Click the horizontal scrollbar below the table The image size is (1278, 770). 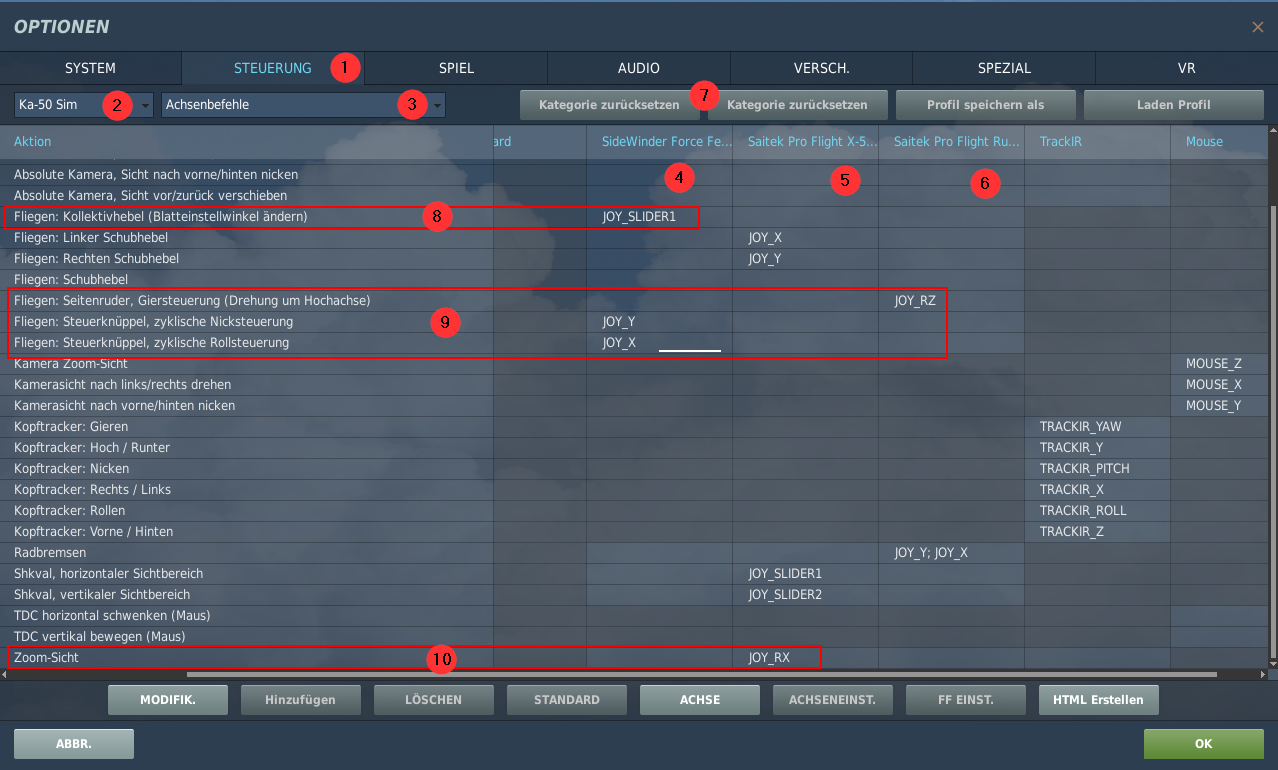pyautogui.click(x=700, y=675)
